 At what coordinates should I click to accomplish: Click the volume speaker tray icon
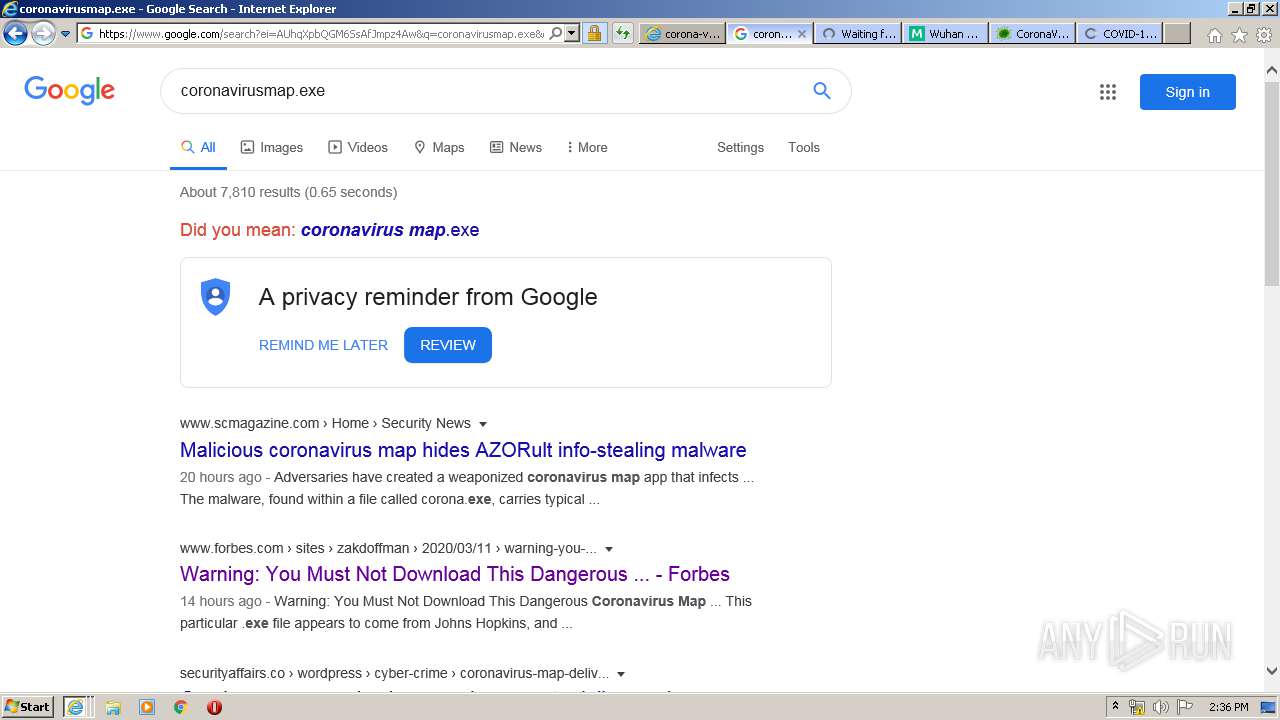1161,707
